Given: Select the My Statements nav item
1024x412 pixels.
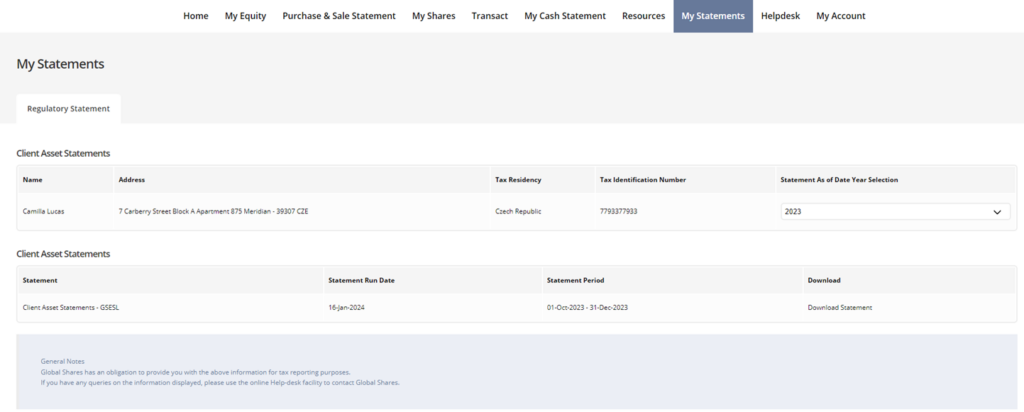Looking at the screenshot, I should pyautogui.click(x=713, y=16).
